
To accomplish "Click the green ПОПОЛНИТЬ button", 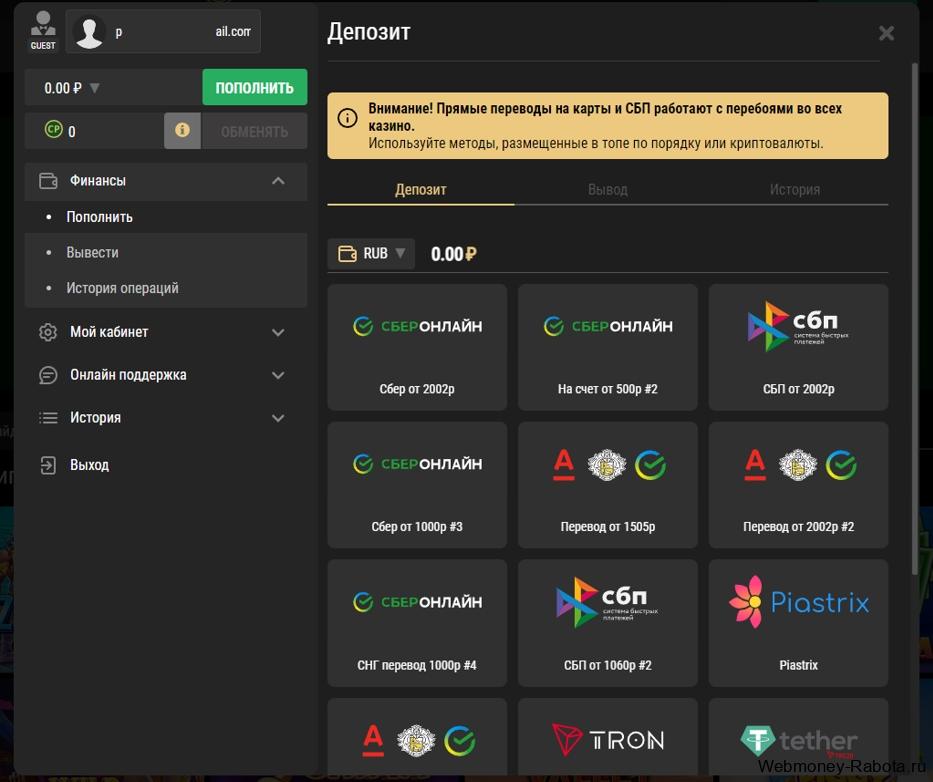I will point(255,87).
